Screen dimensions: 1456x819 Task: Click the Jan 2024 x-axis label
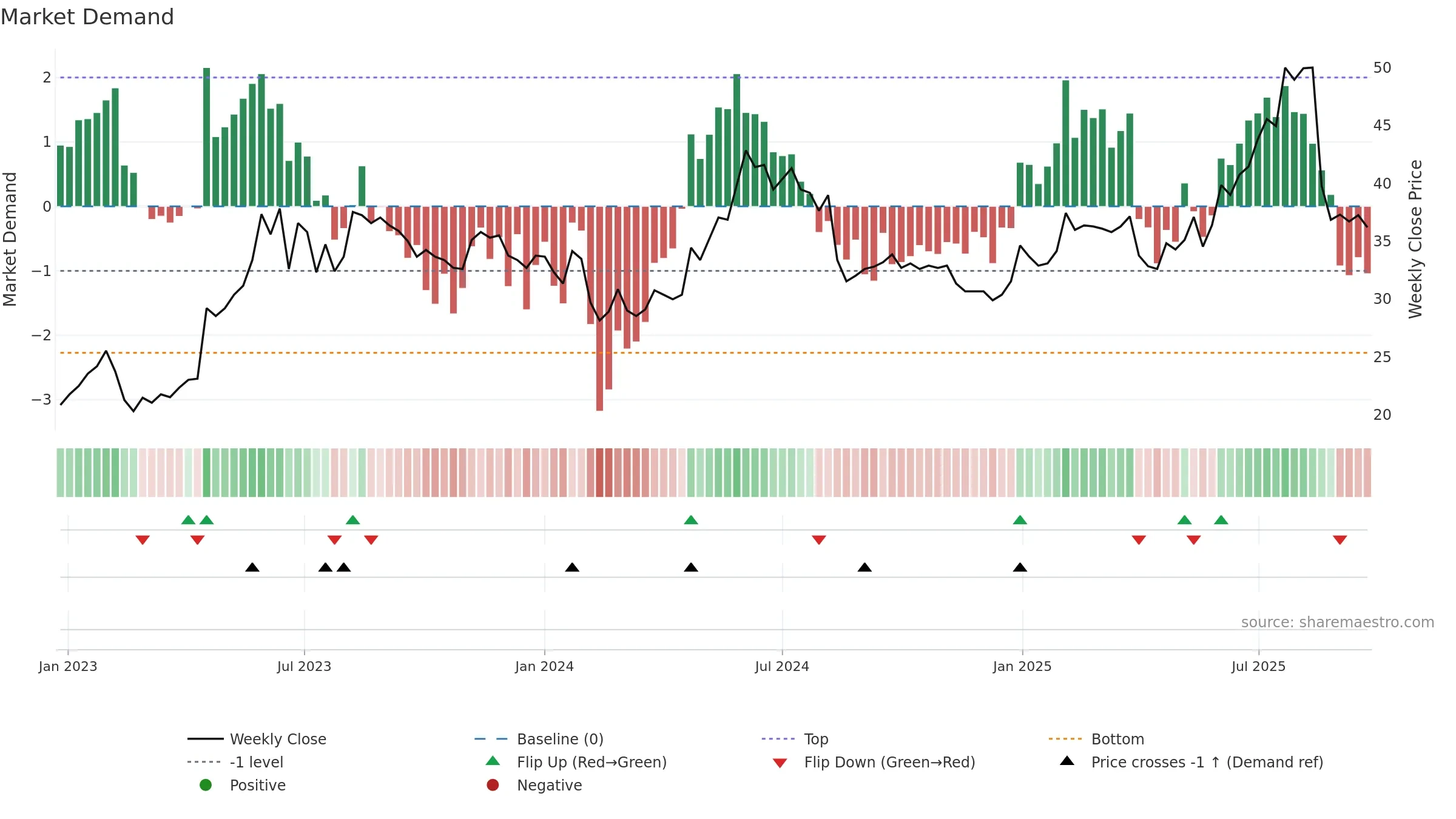(544, 667)
